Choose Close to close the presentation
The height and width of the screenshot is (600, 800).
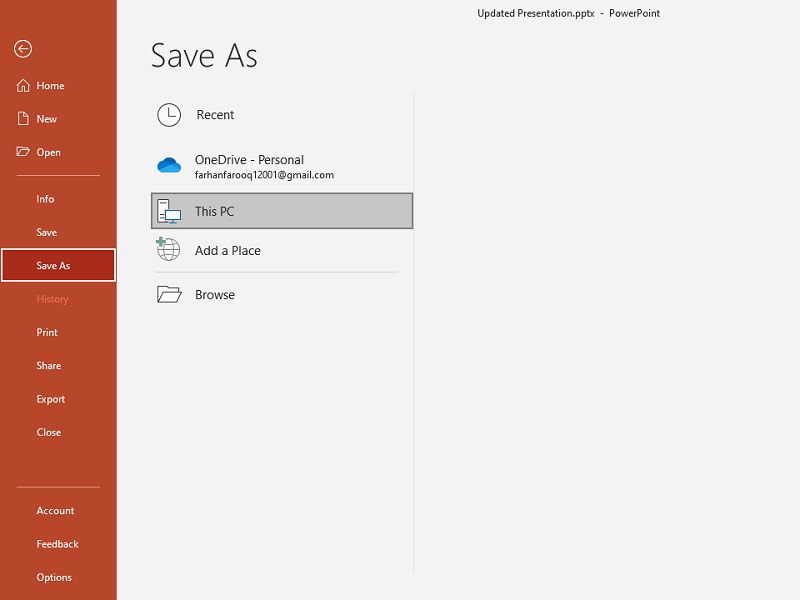pos(58,432)
